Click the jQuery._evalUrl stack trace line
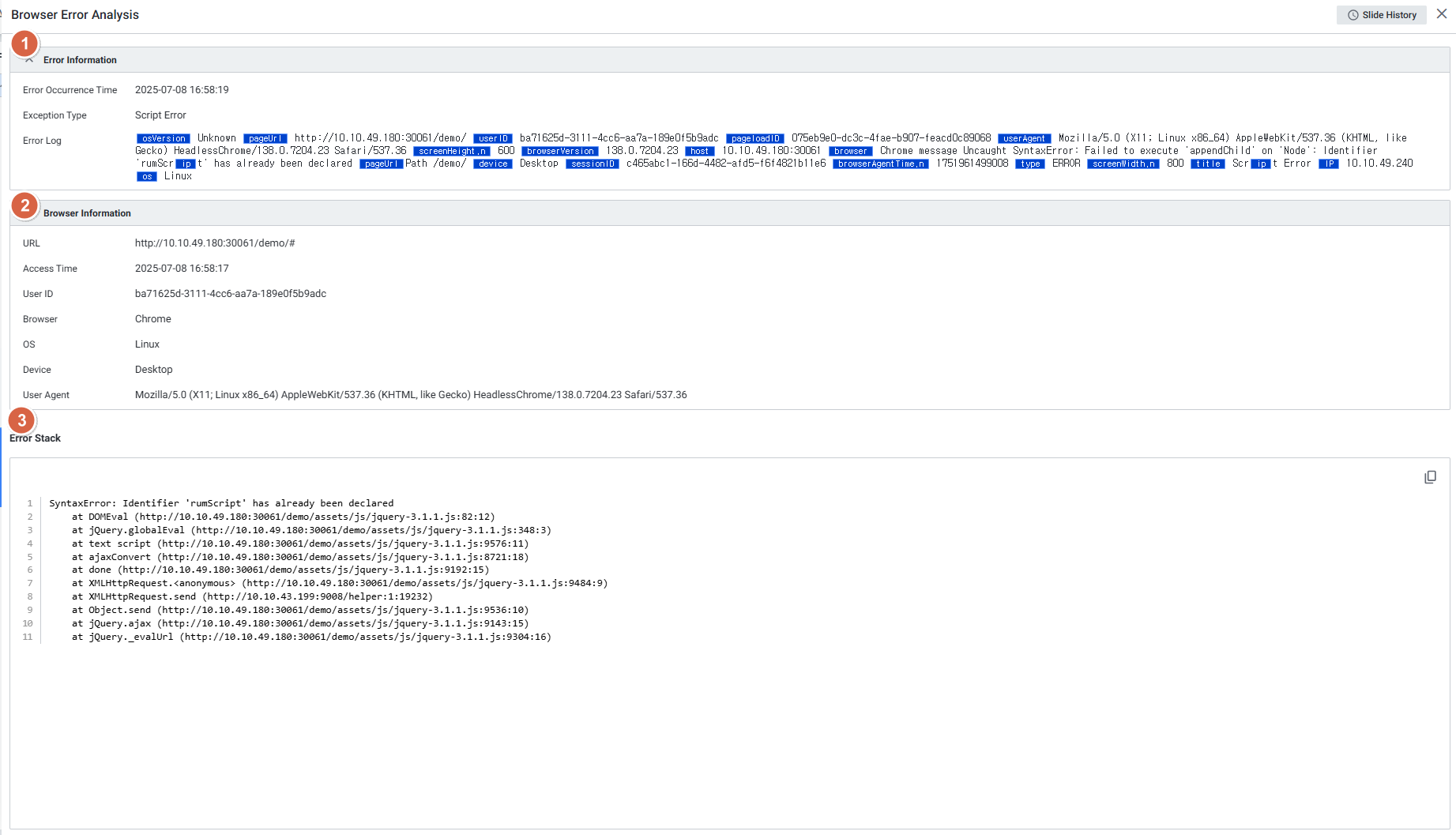This screenshot has height=835, width=1456. pos(311,637)
